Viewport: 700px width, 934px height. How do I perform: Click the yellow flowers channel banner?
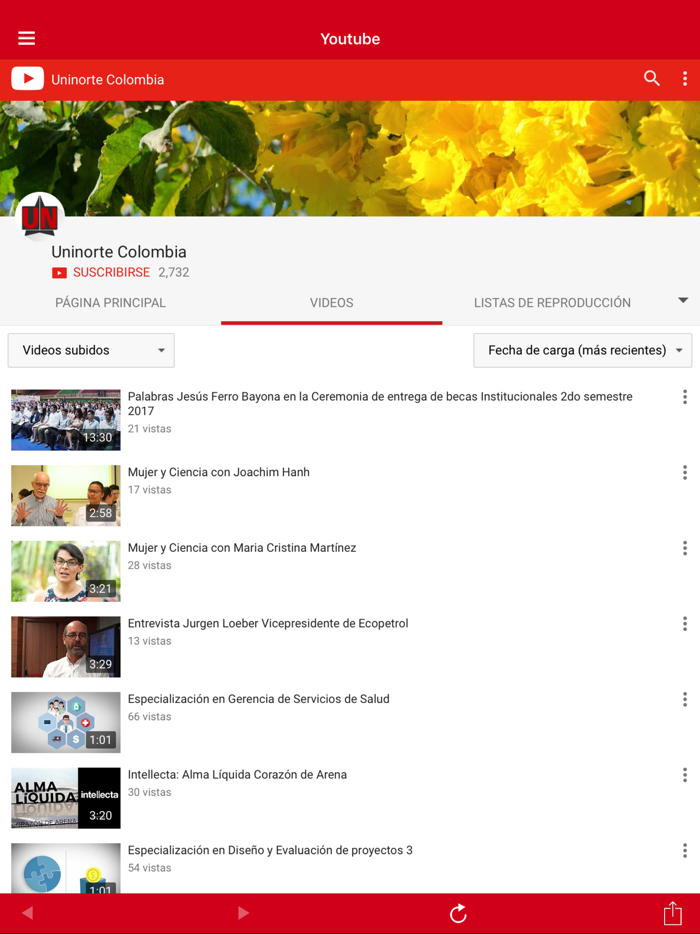350,158
